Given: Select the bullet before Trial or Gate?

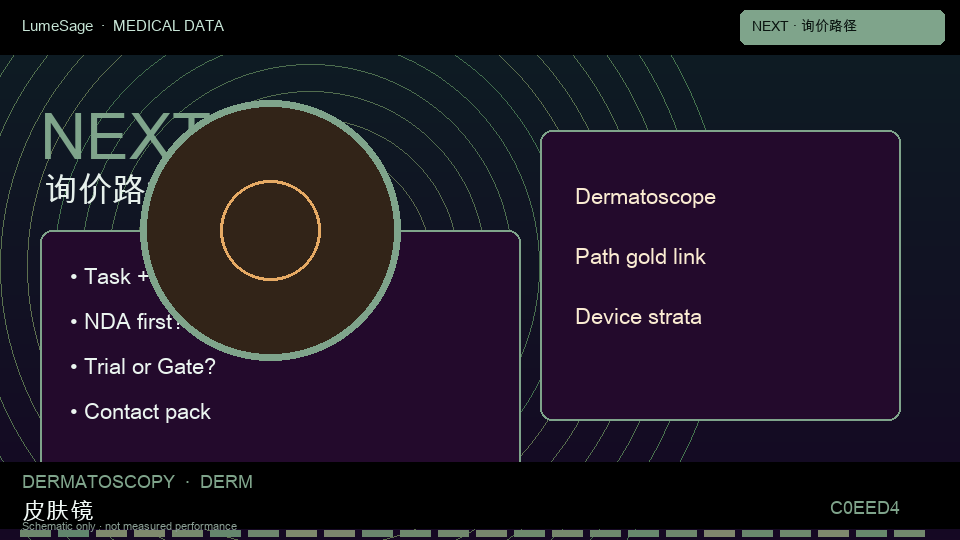Looking at the screenshot, I should (x=73, y=367).
